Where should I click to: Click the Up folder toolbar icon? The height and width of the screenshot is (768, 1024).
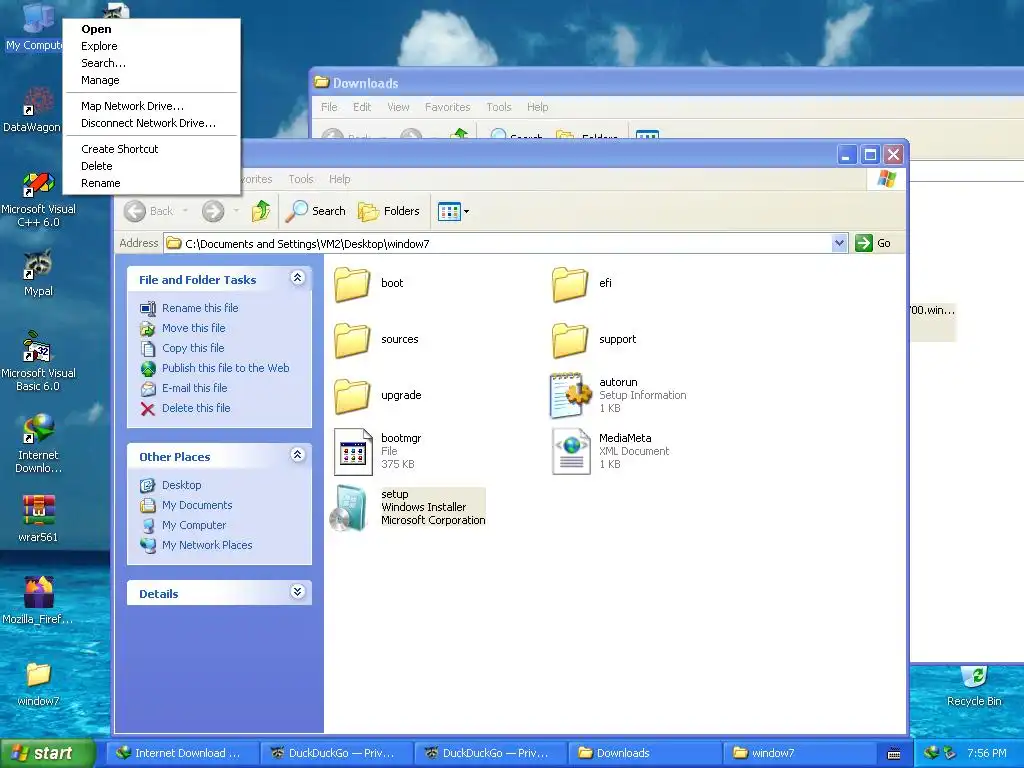tap(261, 211)
